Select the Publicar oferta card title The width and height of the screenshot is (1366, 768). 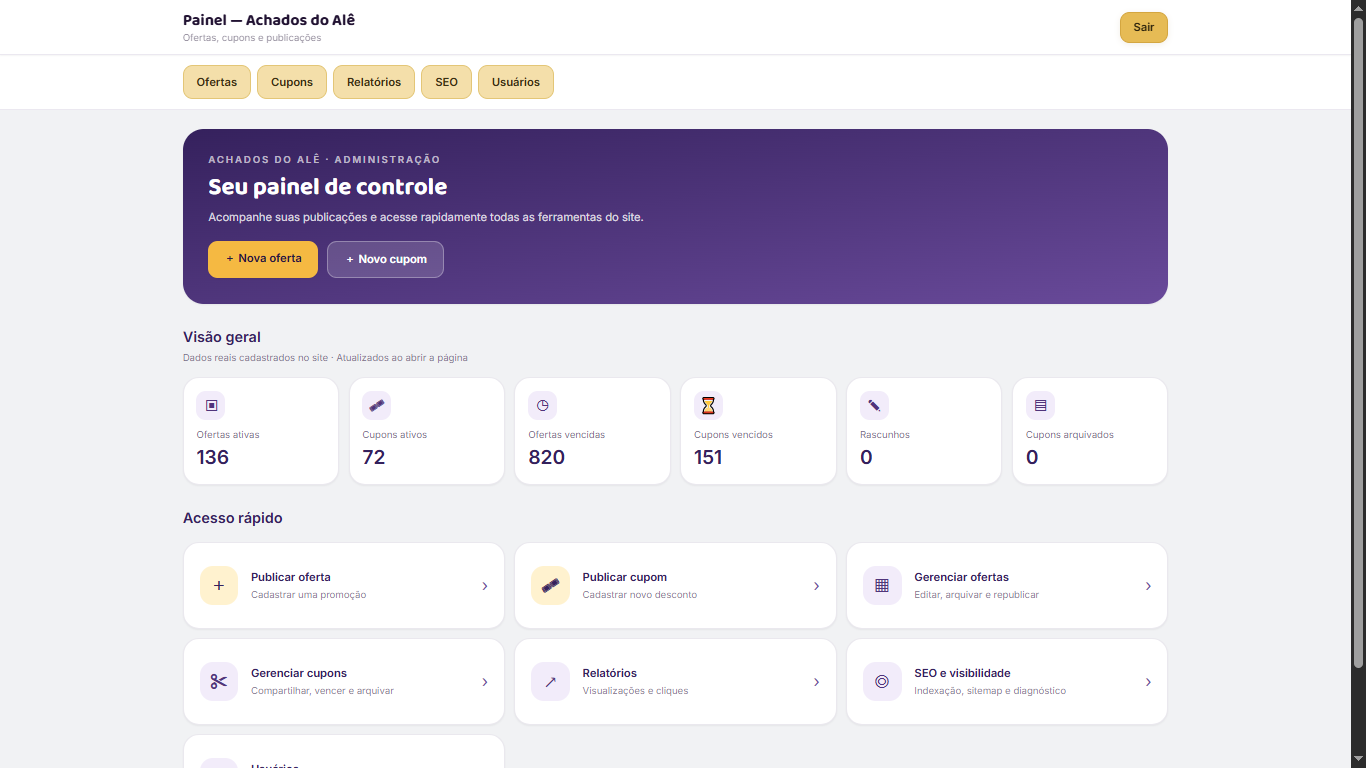(x=291, y=577)
